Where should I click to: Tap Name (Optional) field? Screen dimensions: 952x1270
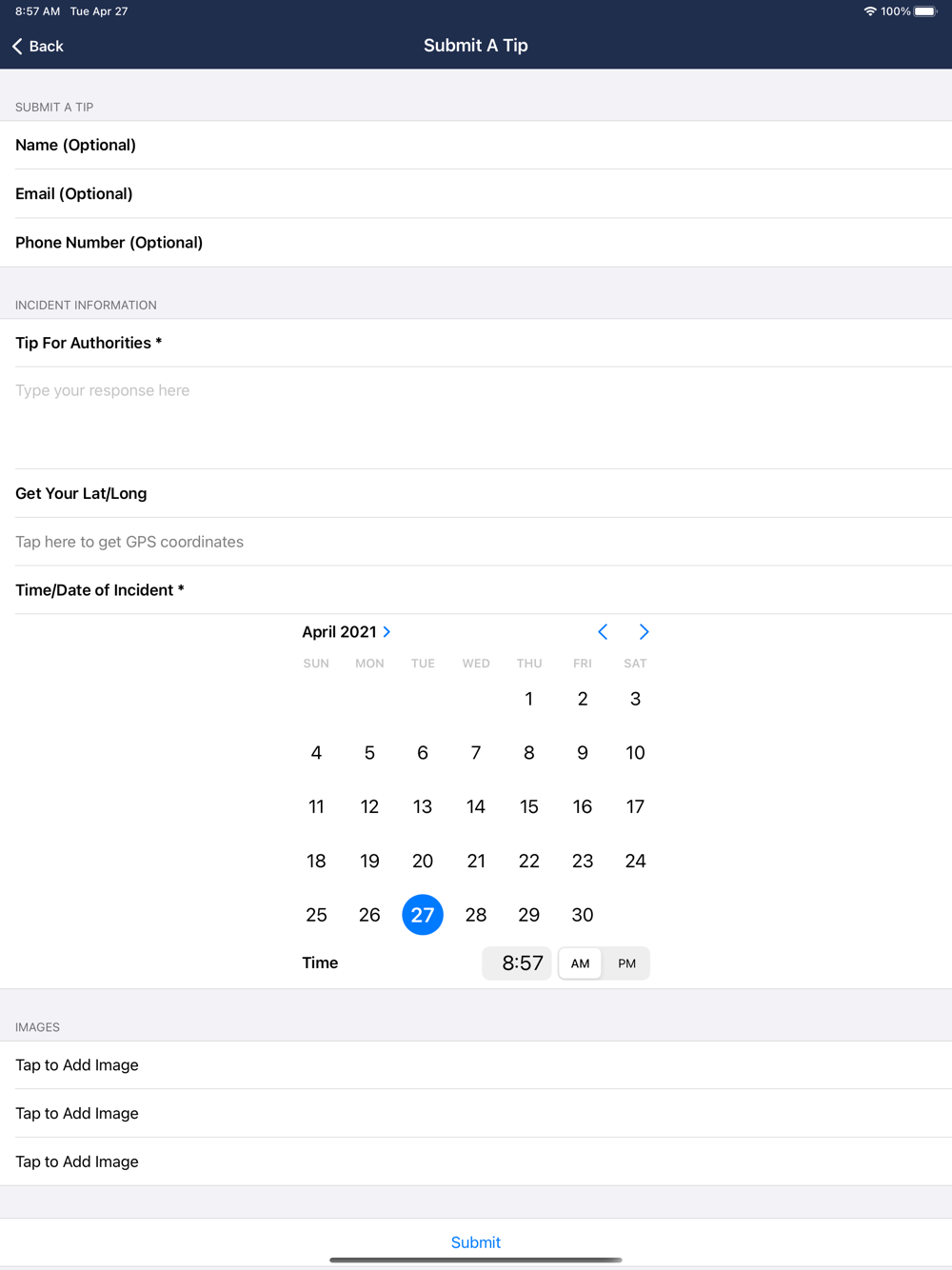(x=476, y=145)
